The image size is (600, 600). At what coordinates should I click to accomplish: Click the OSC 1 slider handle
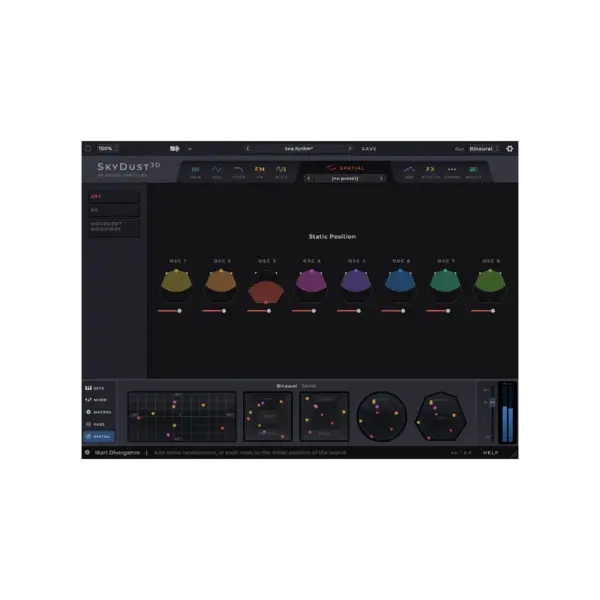pyautogui.click(x=179, y=311)
